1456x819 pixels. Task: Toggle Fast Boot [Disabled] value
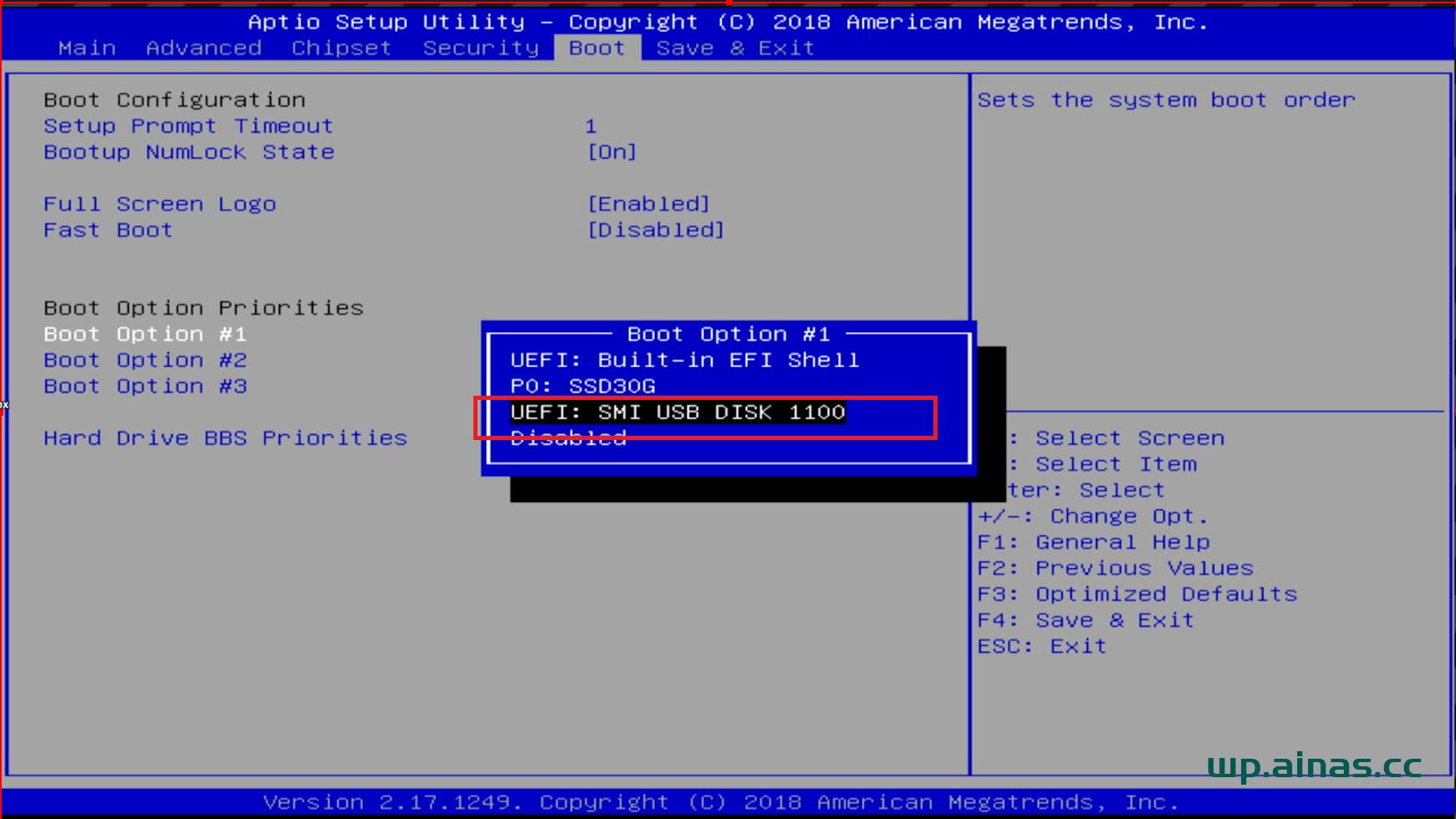pos(656,230)
